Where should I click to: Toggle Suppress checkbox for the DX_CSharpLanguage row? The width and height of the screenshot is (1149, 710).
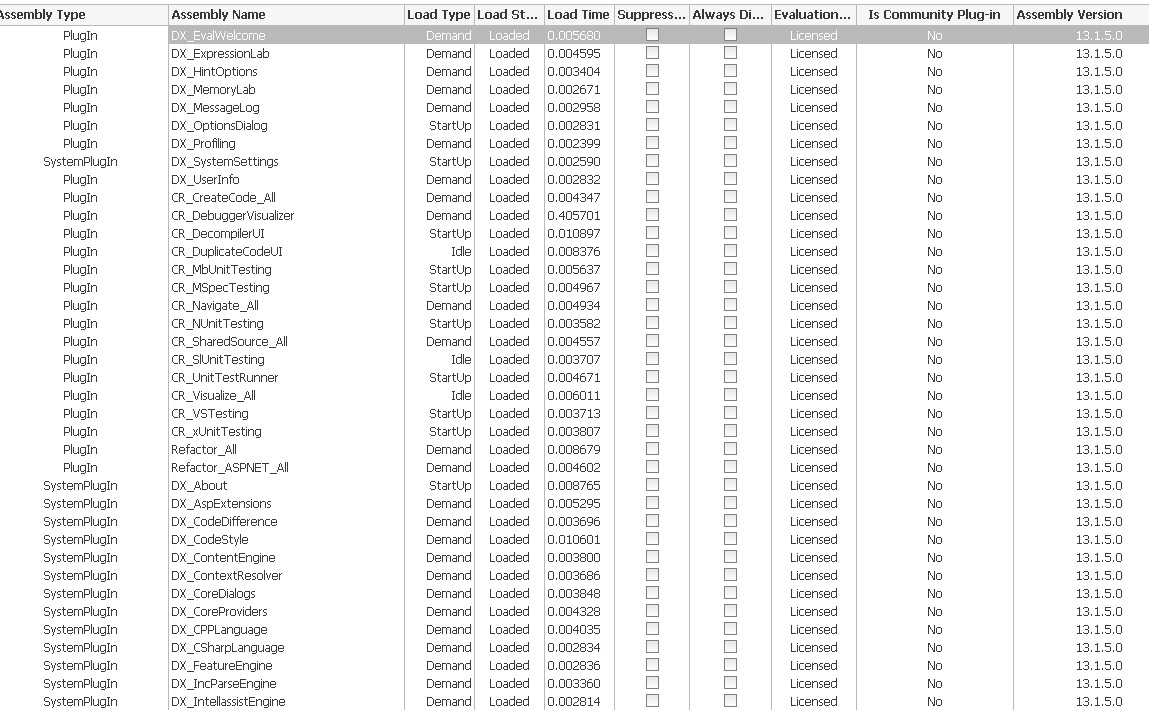coord(652,647)
